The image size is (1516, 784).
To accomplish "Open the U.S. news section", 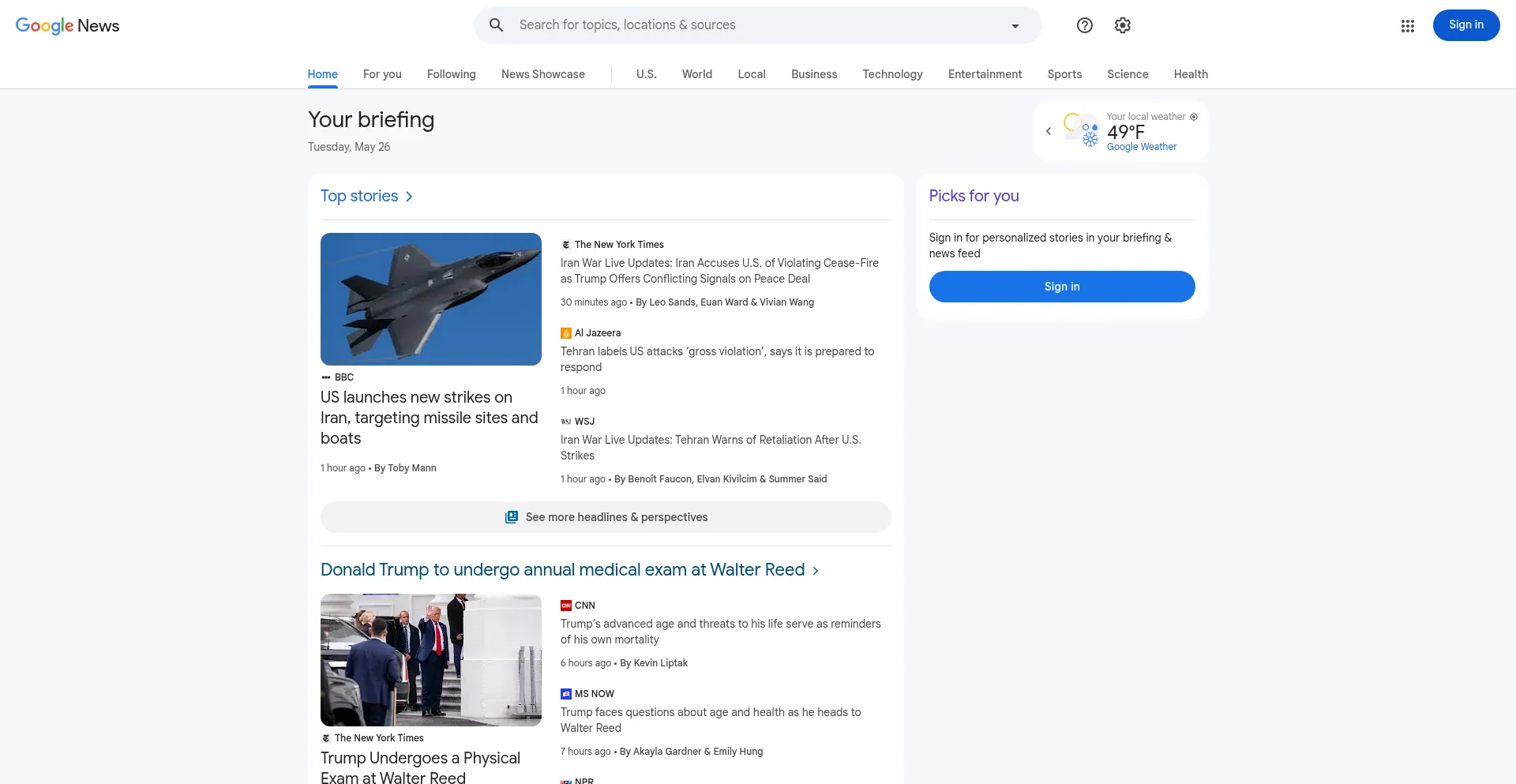I will (647, 74).
